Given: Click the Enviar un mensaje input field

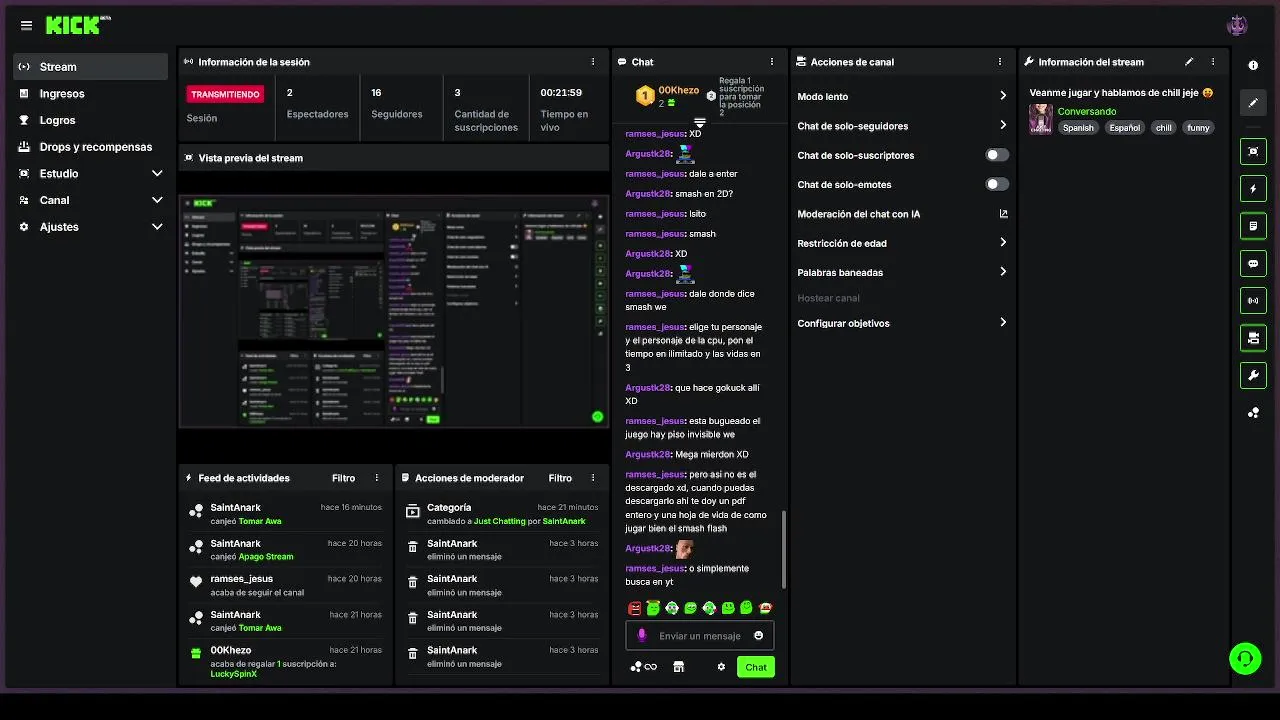Looking at the screenshot, I should (x=700, y=635).
